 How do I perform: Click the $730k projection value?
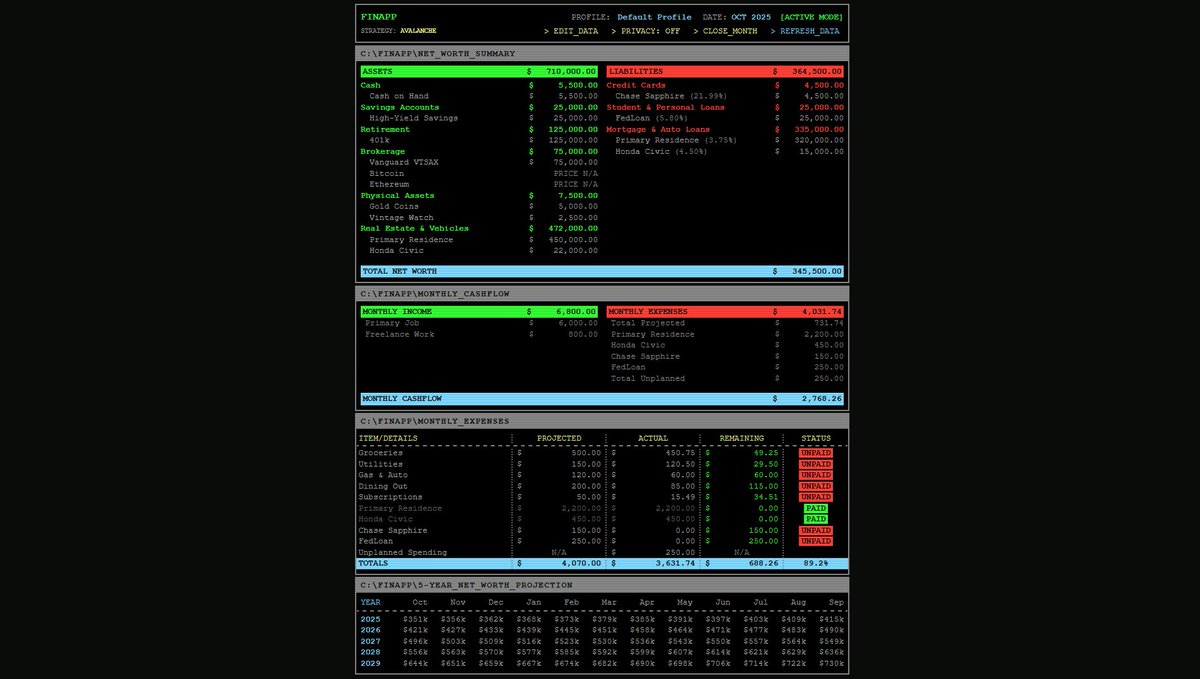pyautogui.click(x=831, y=663)
